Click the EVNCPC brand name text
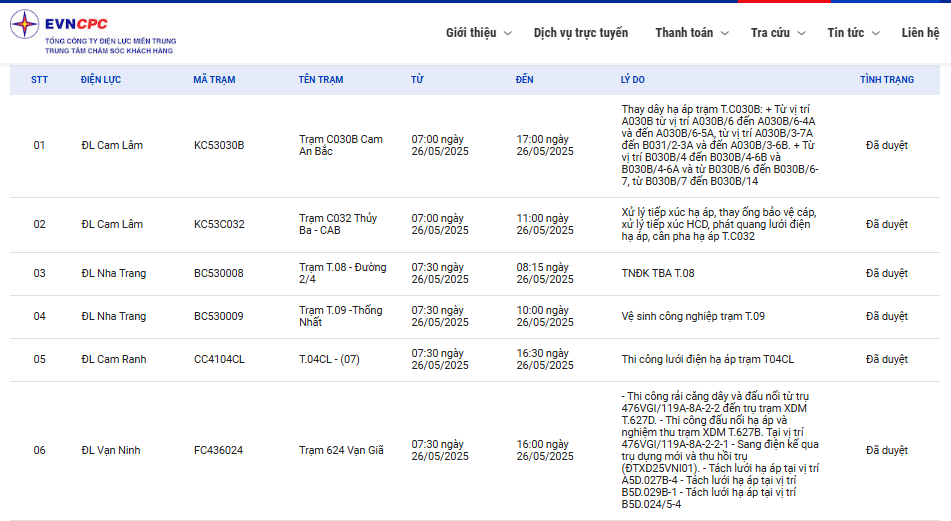 (x=76, y=24)
